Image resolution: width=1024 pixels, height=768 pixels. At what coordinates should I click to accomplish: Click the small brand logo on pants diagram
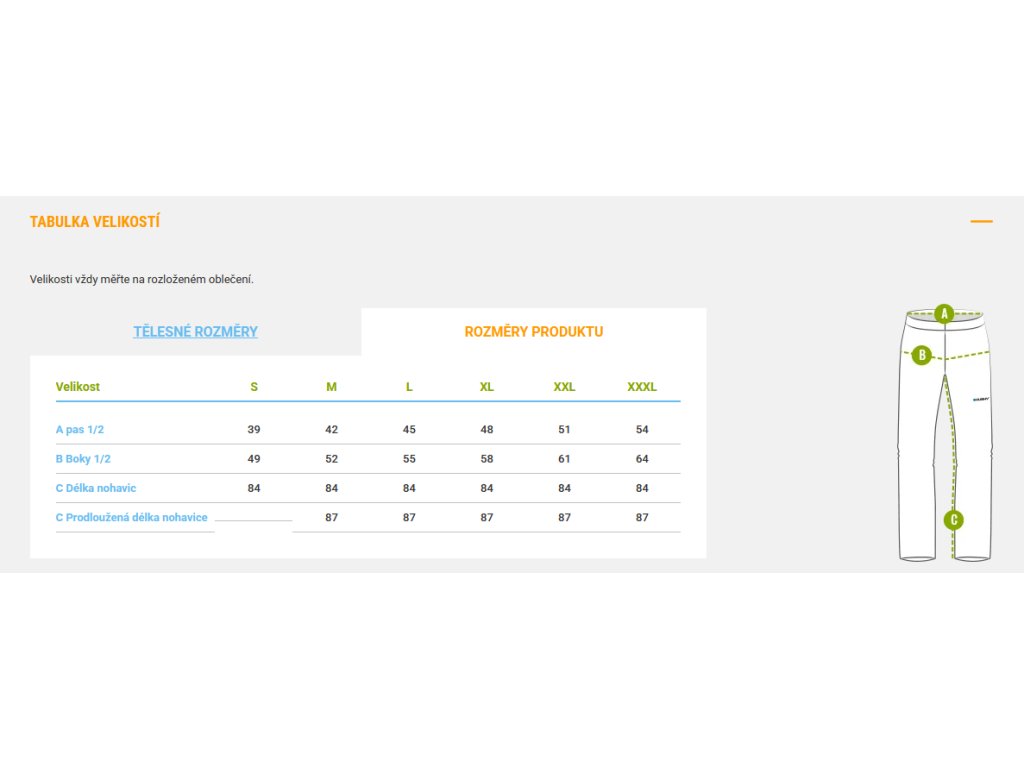980,396
